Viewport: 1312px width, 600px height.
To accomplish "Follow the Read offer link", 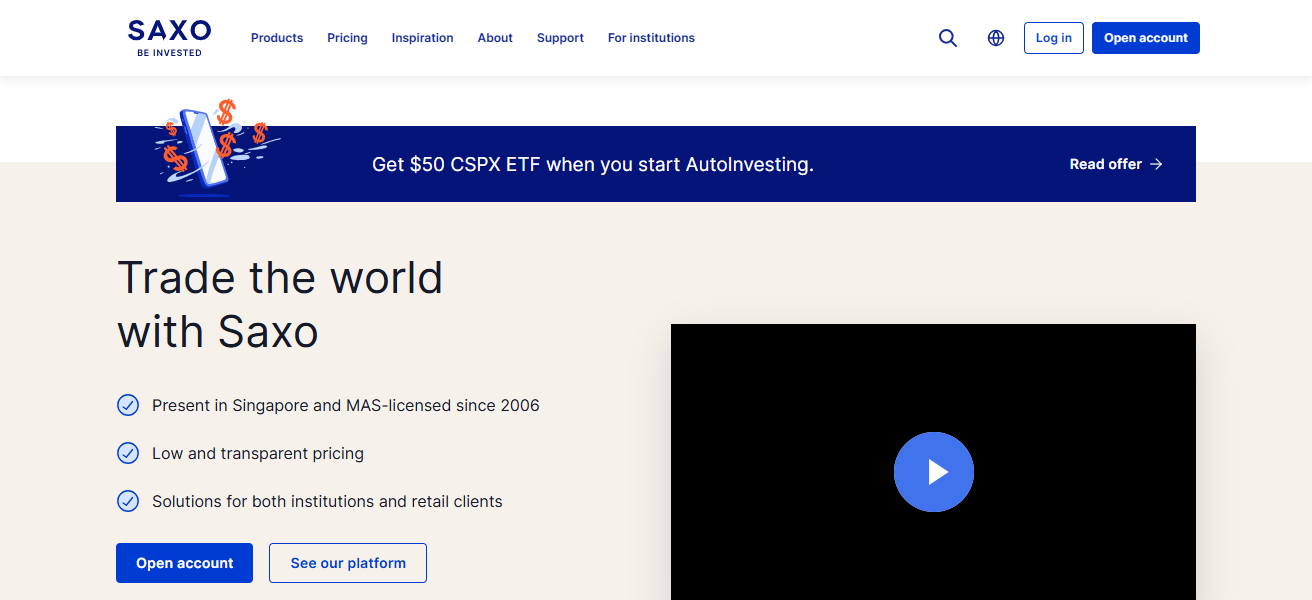I will (x=1116, y=164).
